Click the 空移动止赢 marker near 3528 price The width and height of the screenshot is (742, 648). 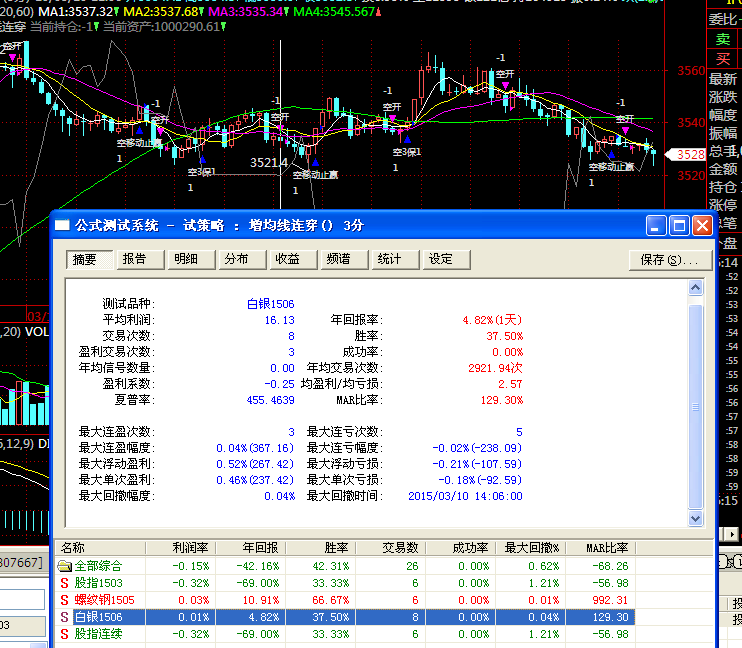tap(611, 167)
